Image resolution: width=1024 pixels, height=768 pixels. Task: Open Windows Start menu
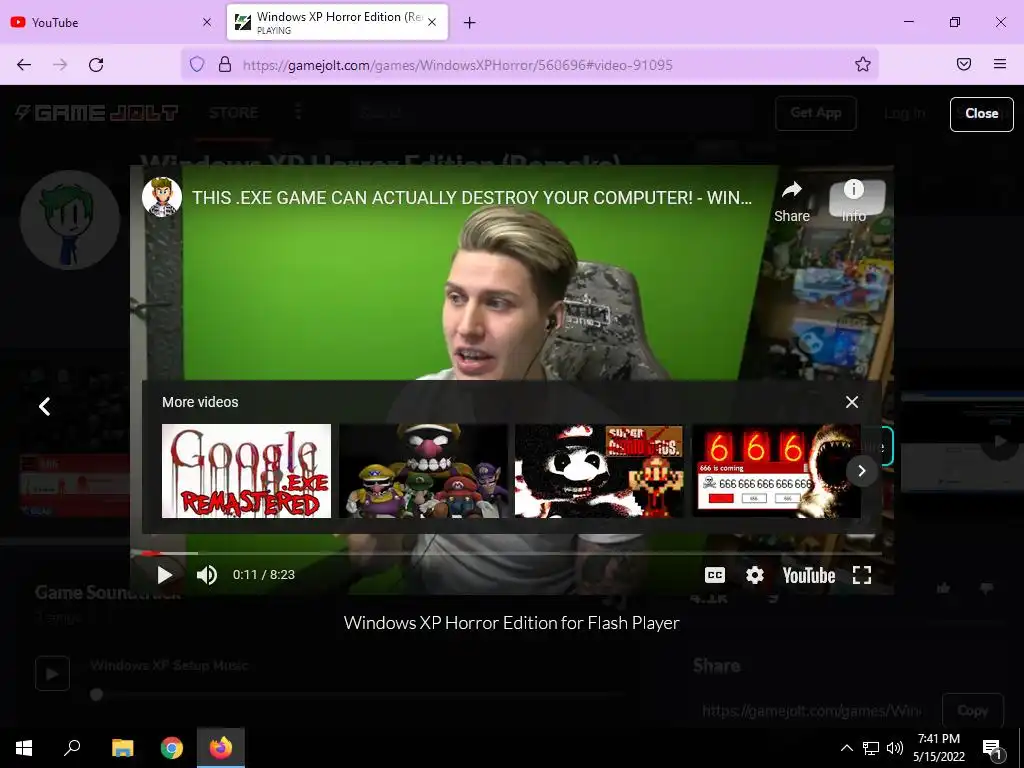click(24, 748)
